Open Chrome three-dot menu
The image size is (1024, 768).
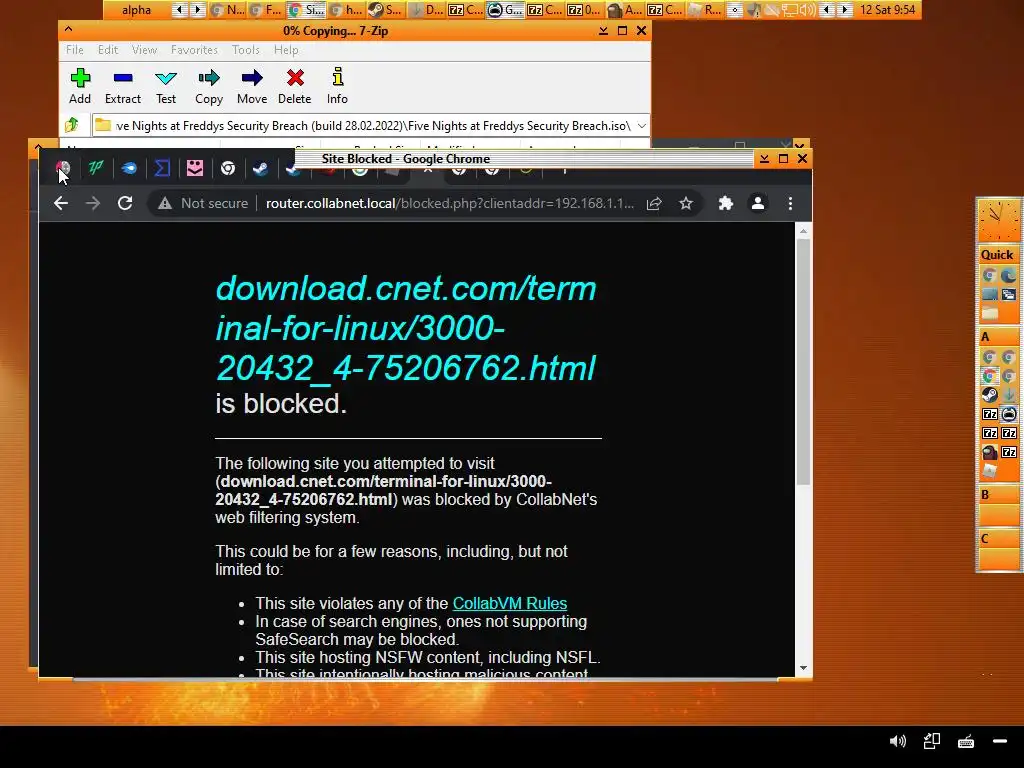(x=790, y=203)
